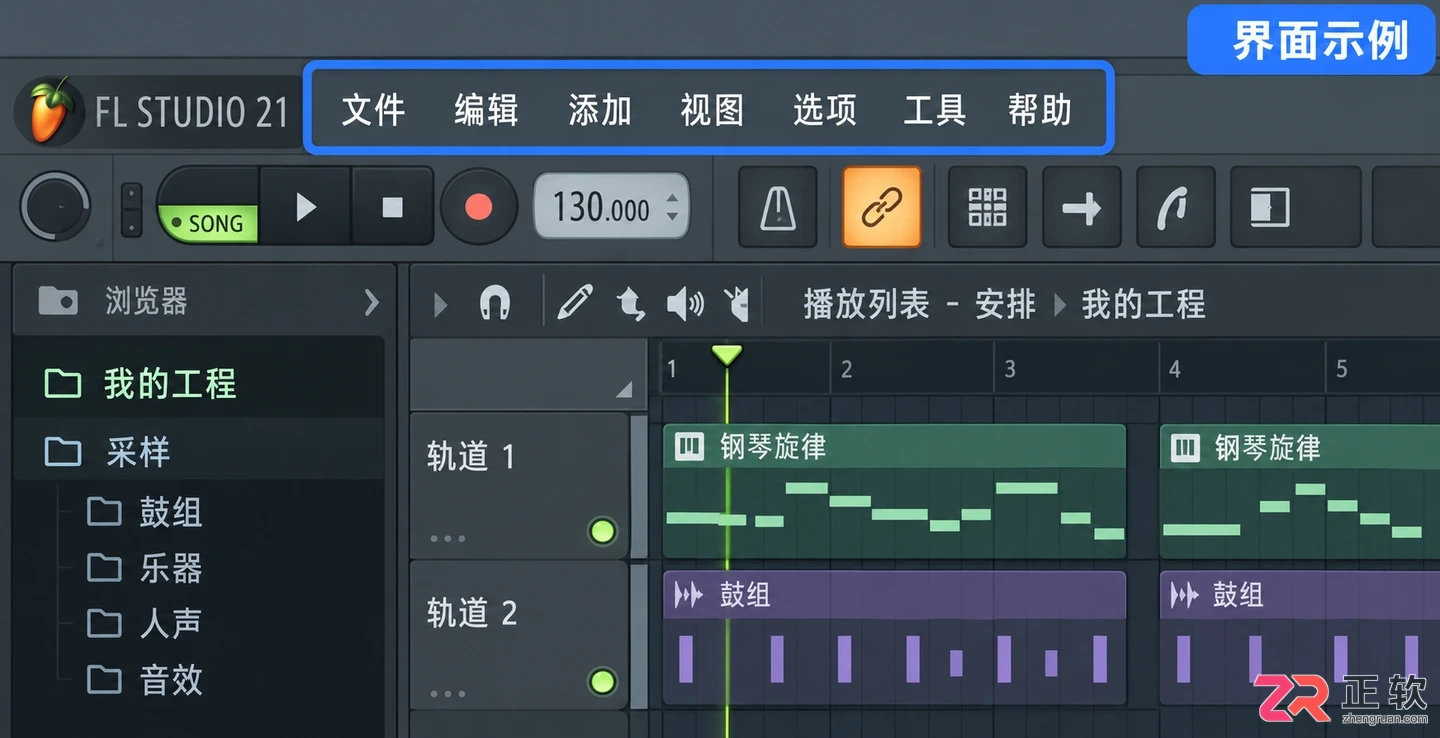This screenshot has width=1440, height=738.
Task: Stop playback with the square stop button
Action: click(393, 207)
